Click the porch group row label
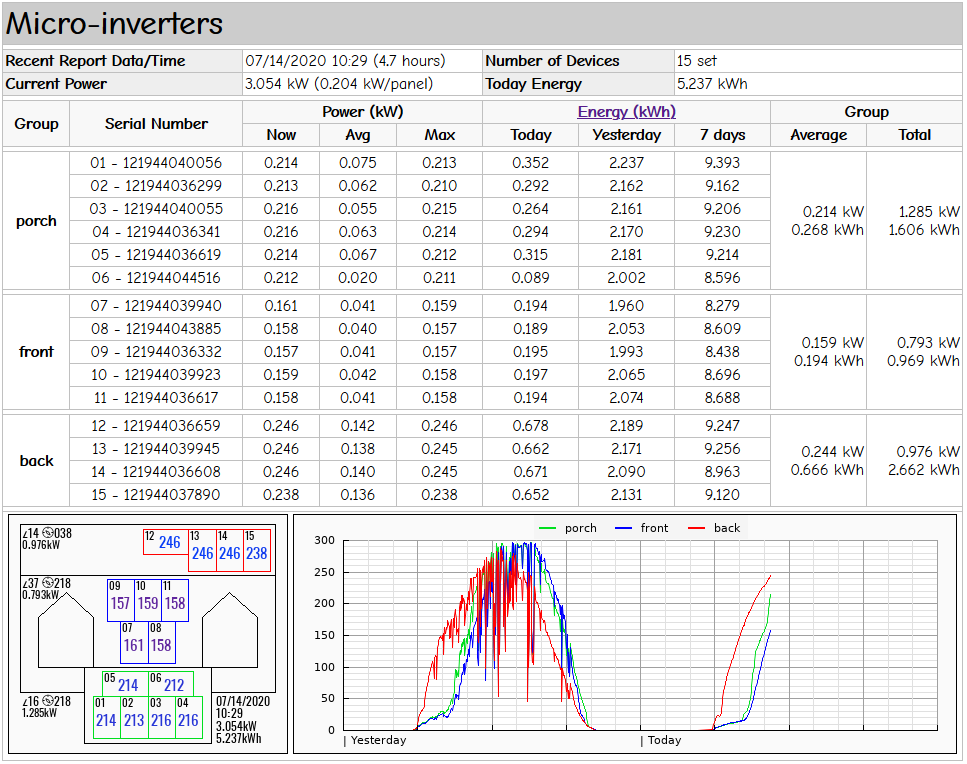 click(x=36, y=221)
